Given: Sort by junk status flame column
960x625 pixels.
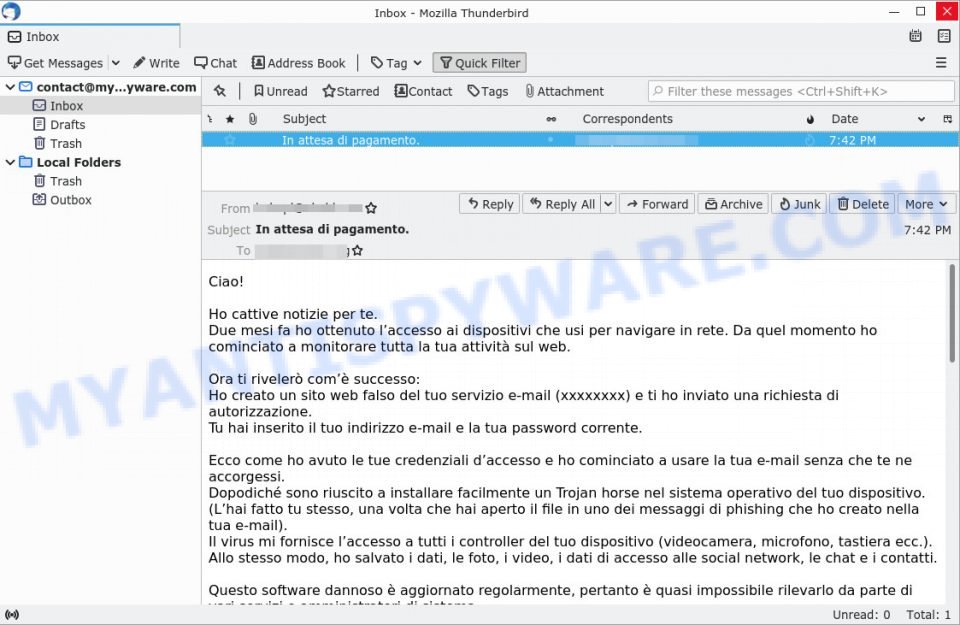Looking at the screenshot, I should (810, 119).
